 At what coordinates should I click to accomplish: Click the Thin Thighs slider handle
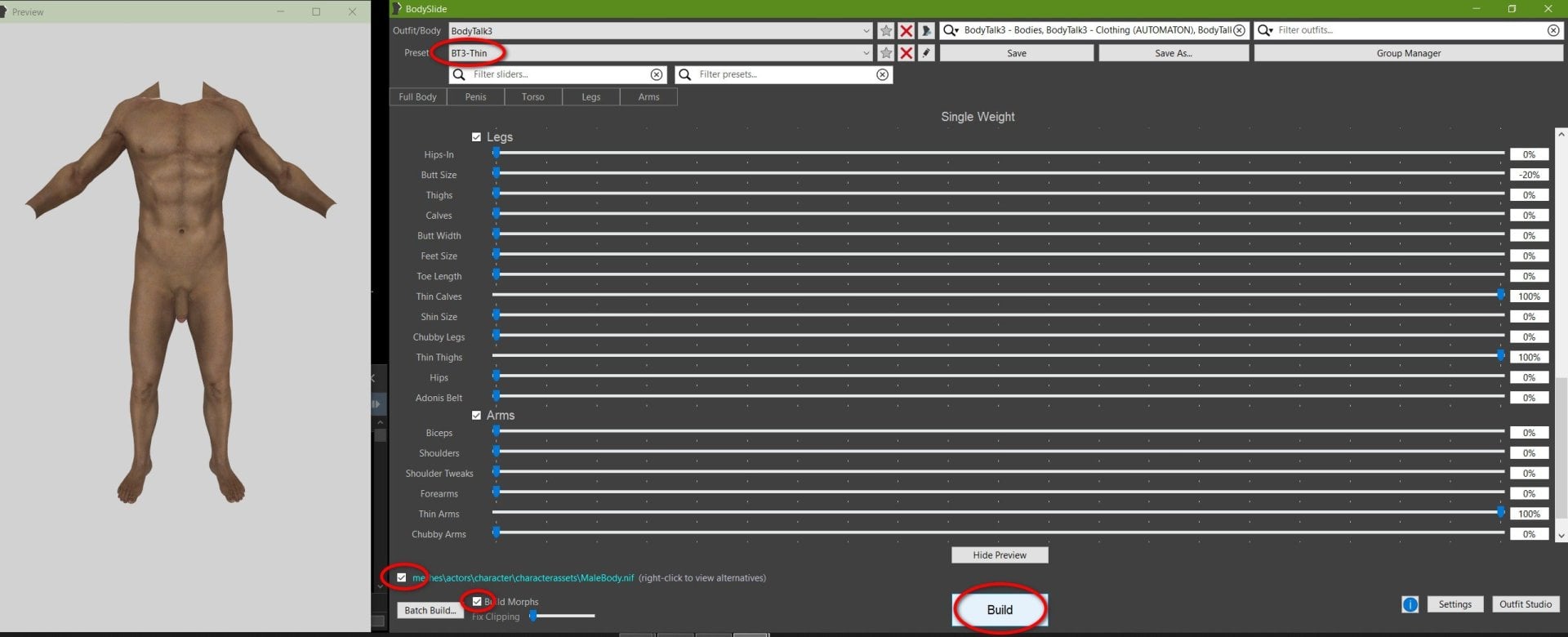(1500, 355)
